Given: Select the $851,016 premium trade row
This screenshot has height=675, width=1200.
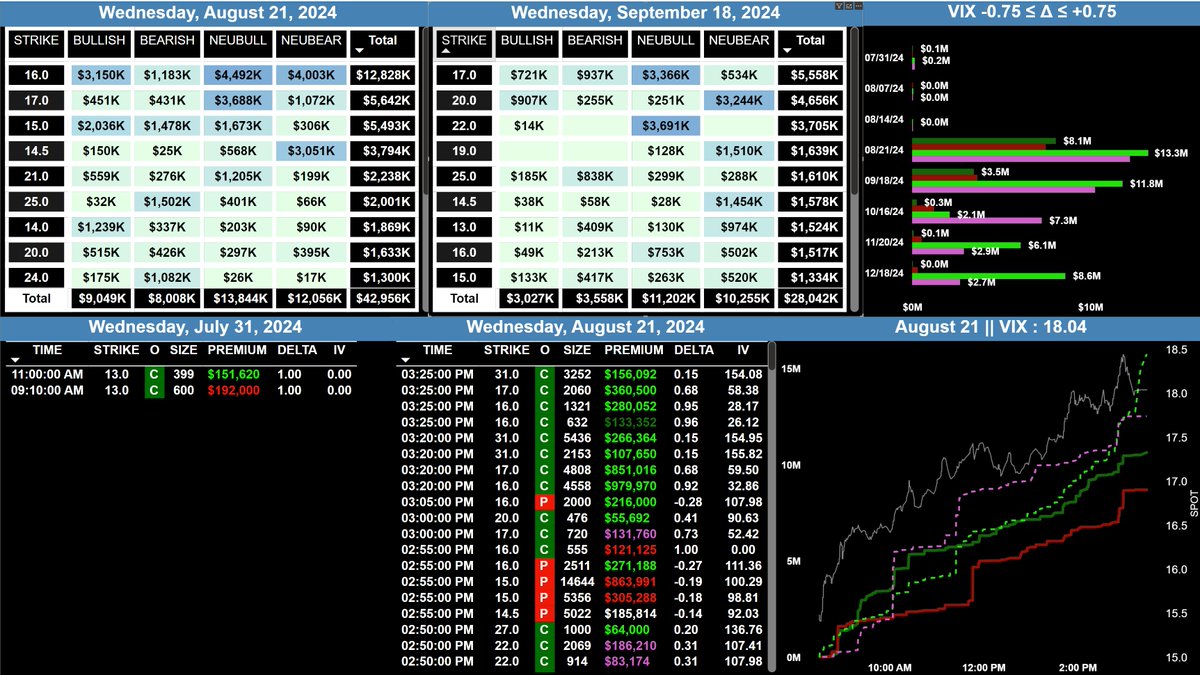Looking at the screenshot, I should pos(581,470).
